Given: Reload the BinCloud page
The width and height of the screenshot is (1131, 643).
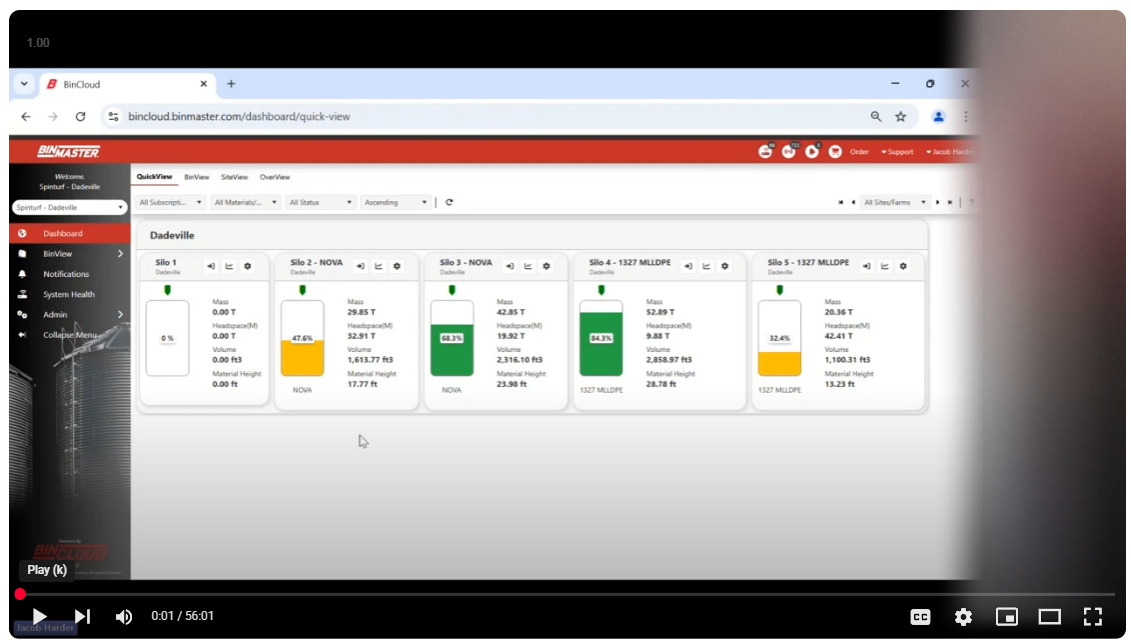Looking at the screenshot, I should click(x=81, y=117).
